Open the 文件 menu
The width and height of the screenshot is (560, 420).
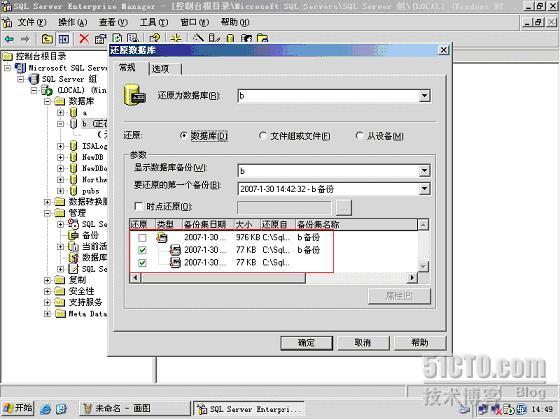coord(32,22)
